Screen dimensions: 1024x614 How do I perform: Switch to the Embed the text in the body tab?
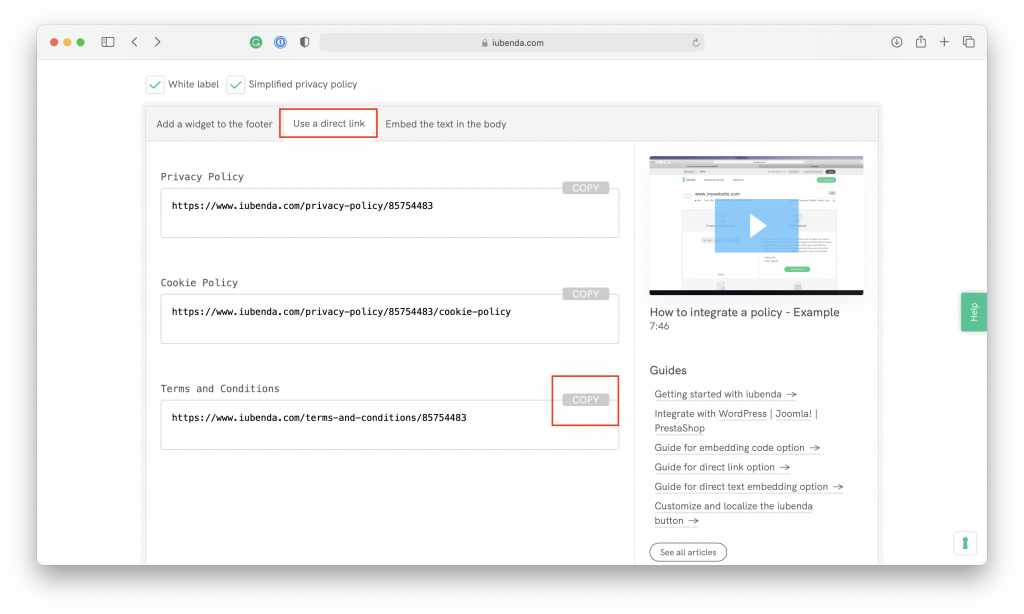pyautogui.click(x=449, y=123)
